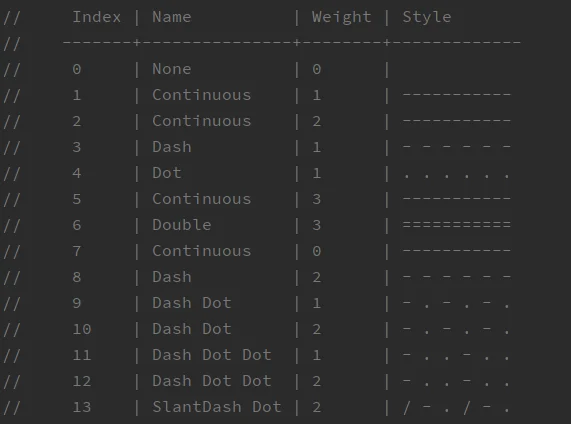Click Dash Dot in the index 9 row

click(192, 303)
